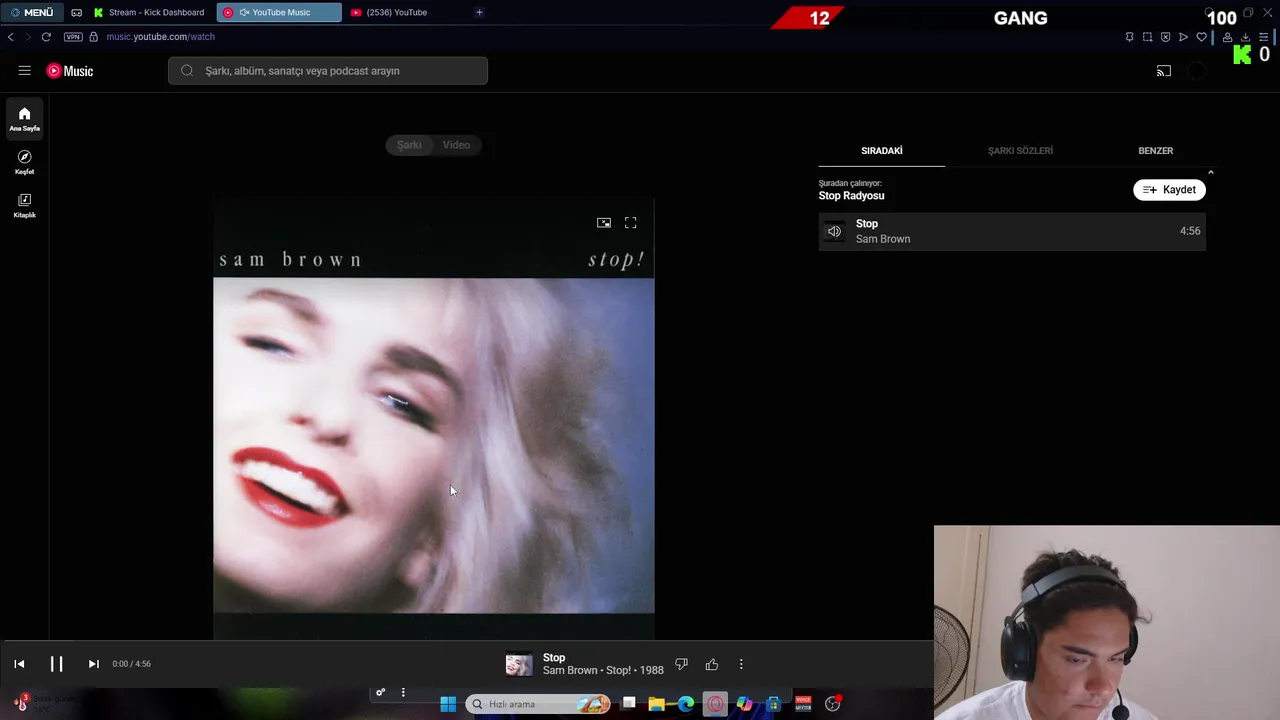Open Keşfet in the sidebar

pyautogui.click(x=24, y=162)
